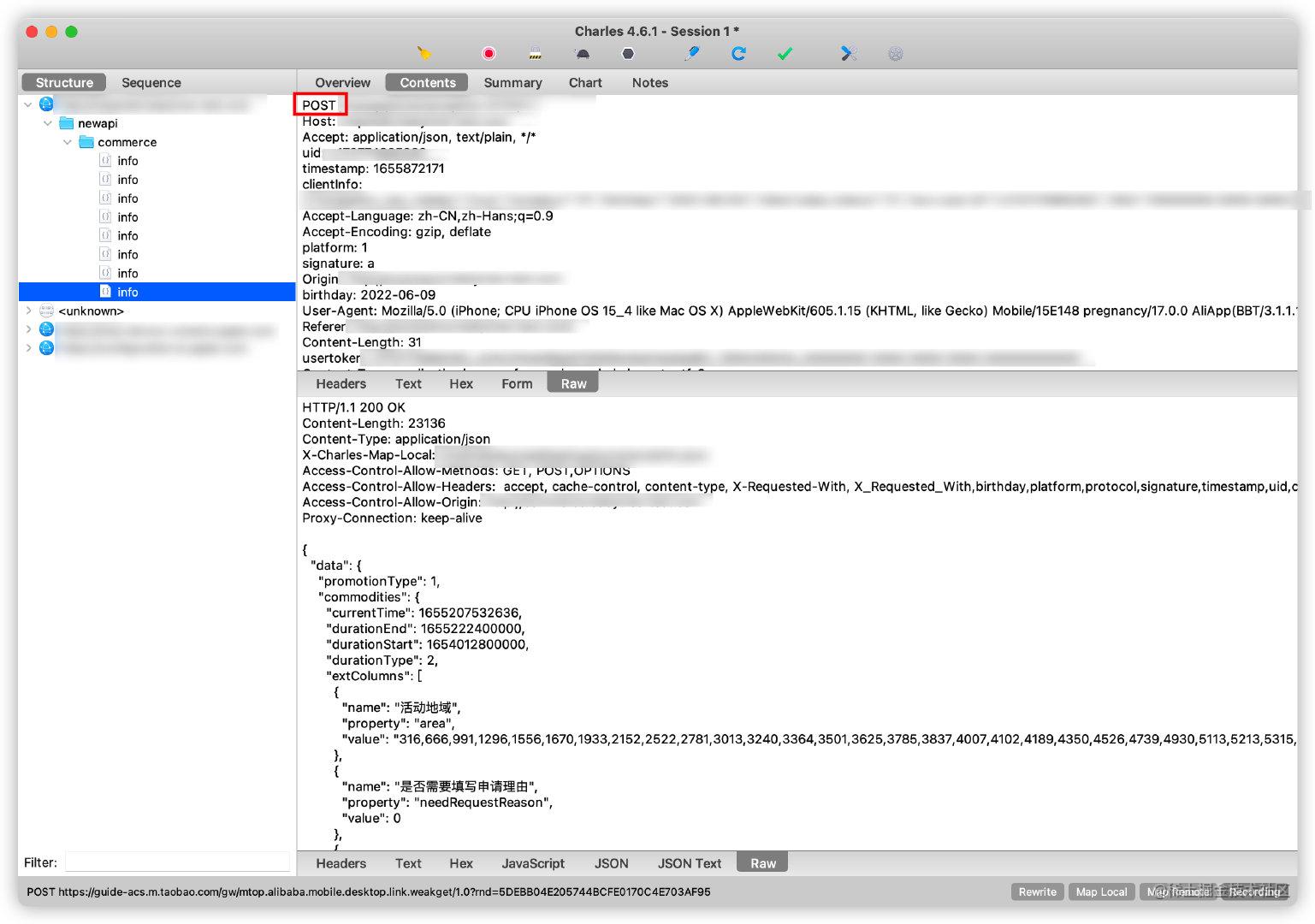1315x924 pixels.
Task: Select the commerce folder
Action: pos(127,142)
